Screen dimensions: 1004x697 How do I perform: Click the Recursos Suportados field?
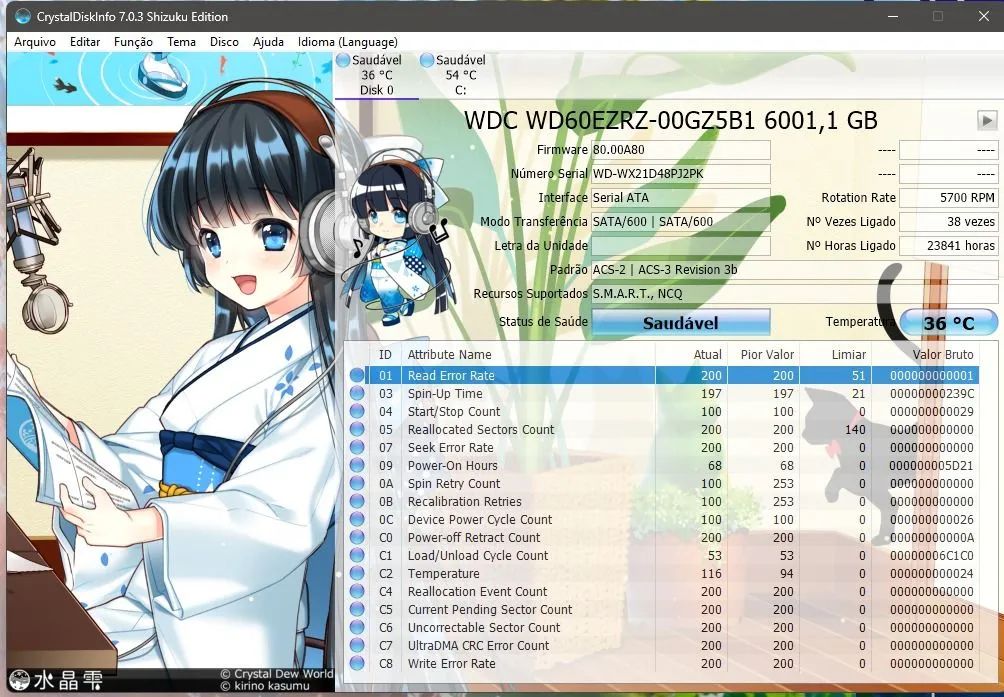pyautogui.click(x=794, y=294)
